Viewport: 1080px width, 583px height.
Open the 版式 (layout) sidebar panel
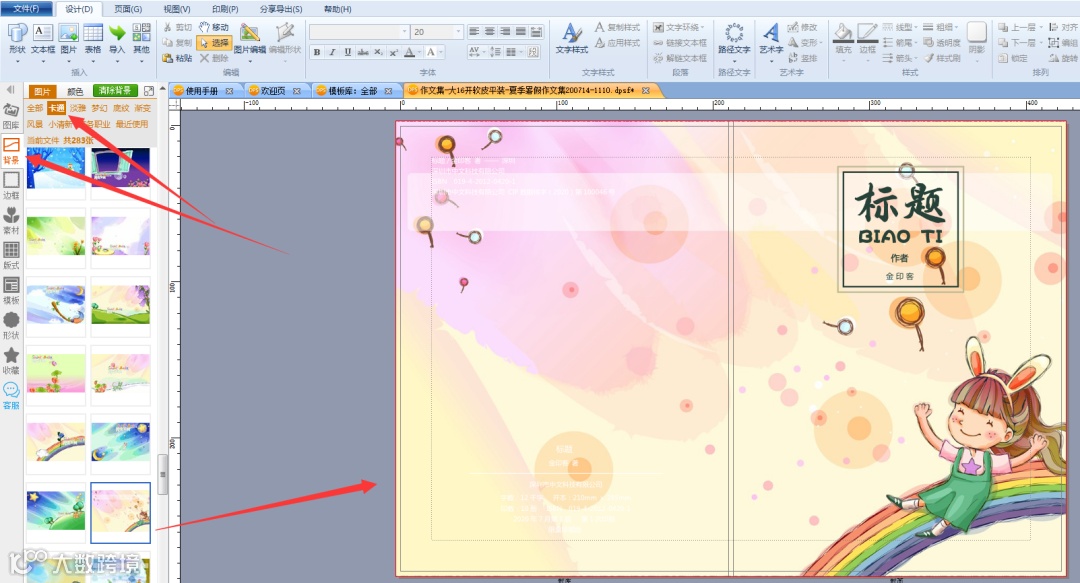click(x=11, y=256)
